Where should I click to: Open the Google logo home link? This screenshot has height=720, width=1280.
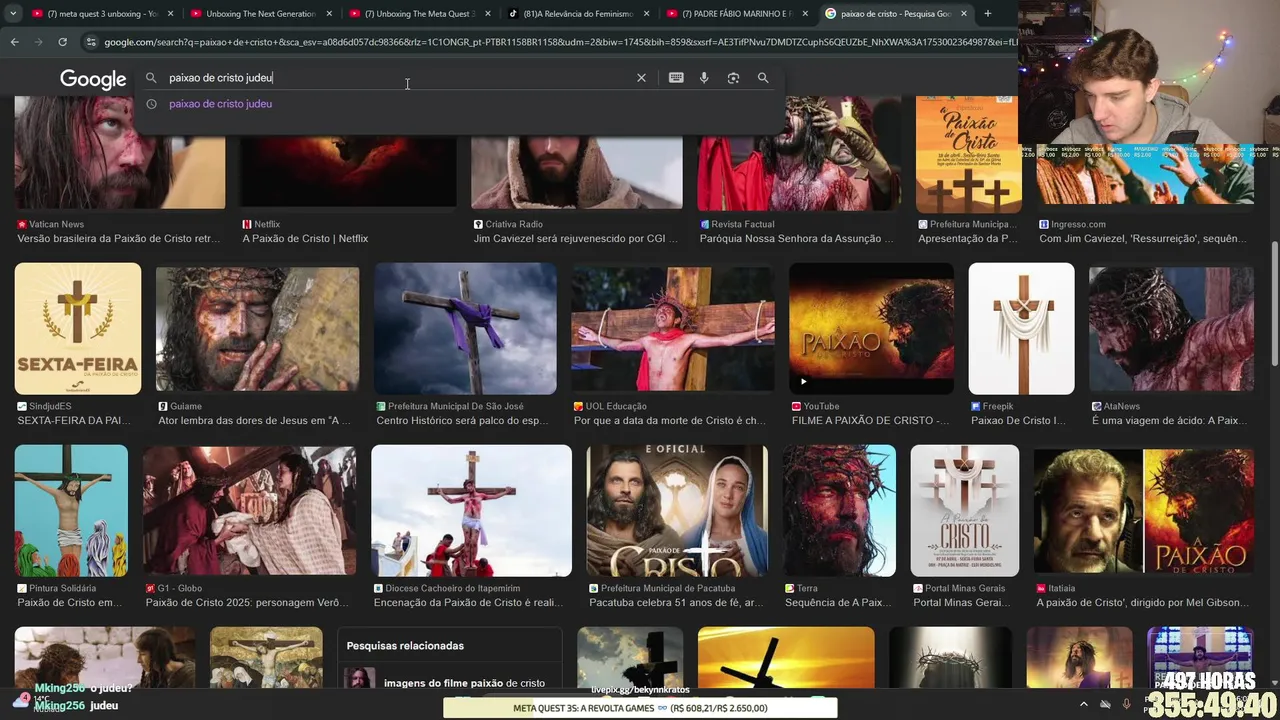tap(93, 79)
